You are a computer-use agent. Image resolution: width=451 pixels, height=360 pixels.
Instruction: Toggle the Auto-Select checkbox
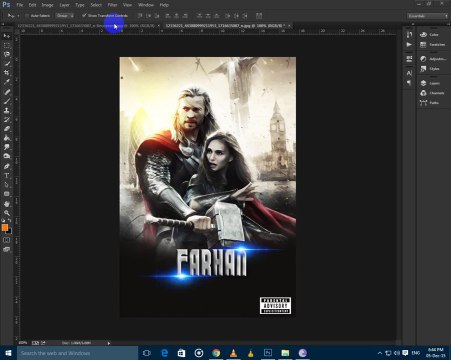[27, 16]
